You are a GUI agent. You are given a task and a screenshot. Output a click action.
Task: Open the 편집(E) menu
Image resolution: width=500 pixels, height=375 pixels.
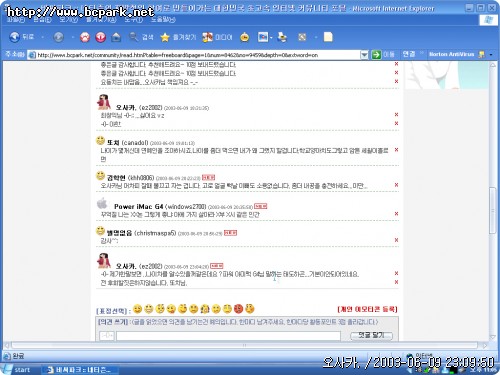pos(42,20)
